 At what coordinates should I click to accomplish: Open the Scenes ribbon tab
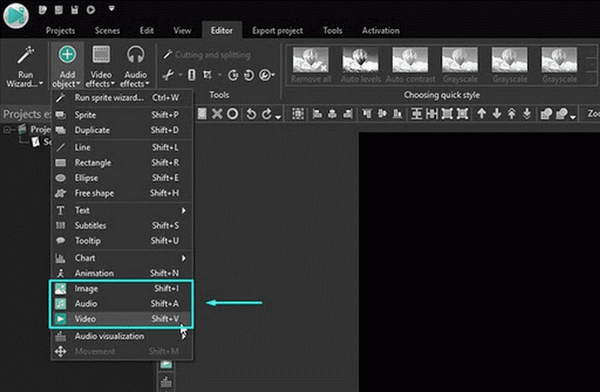click(x=107, y=31)
